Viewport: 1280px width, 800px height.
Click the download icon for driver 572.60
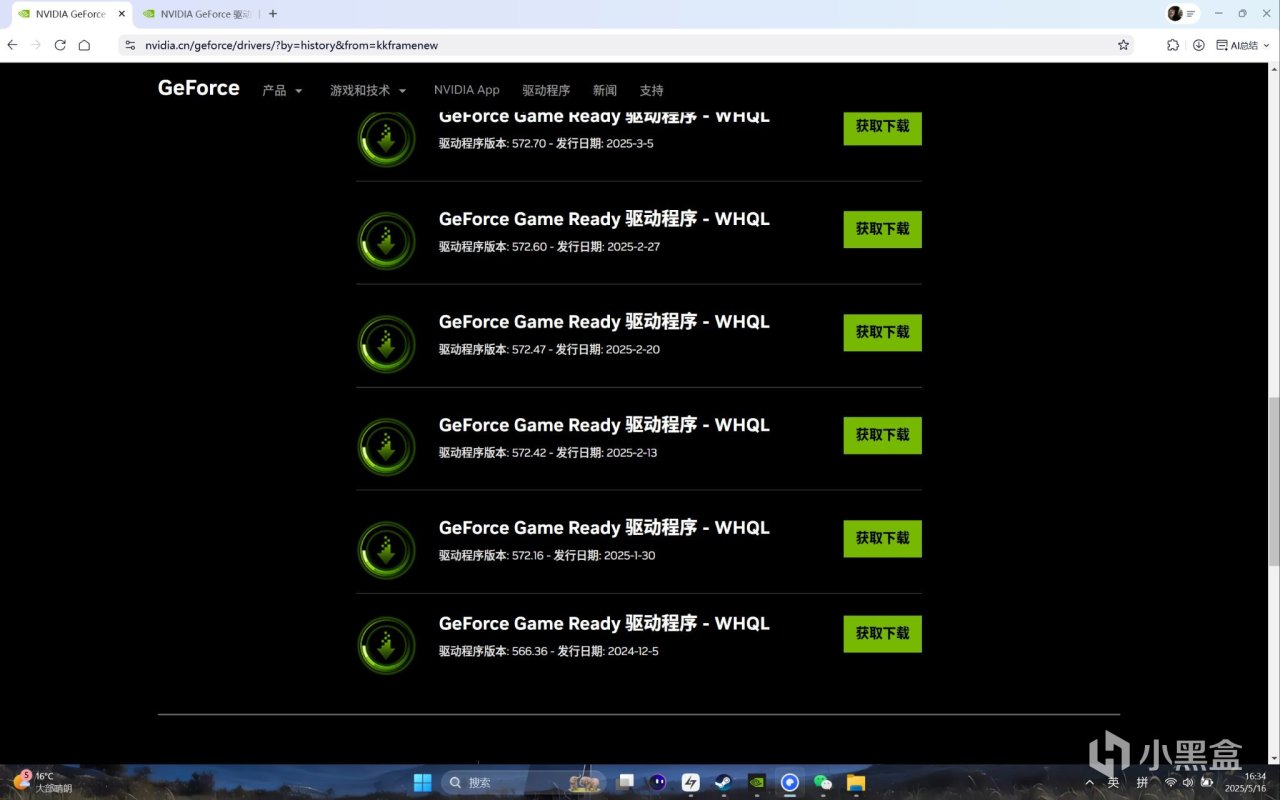coord(386,241)
